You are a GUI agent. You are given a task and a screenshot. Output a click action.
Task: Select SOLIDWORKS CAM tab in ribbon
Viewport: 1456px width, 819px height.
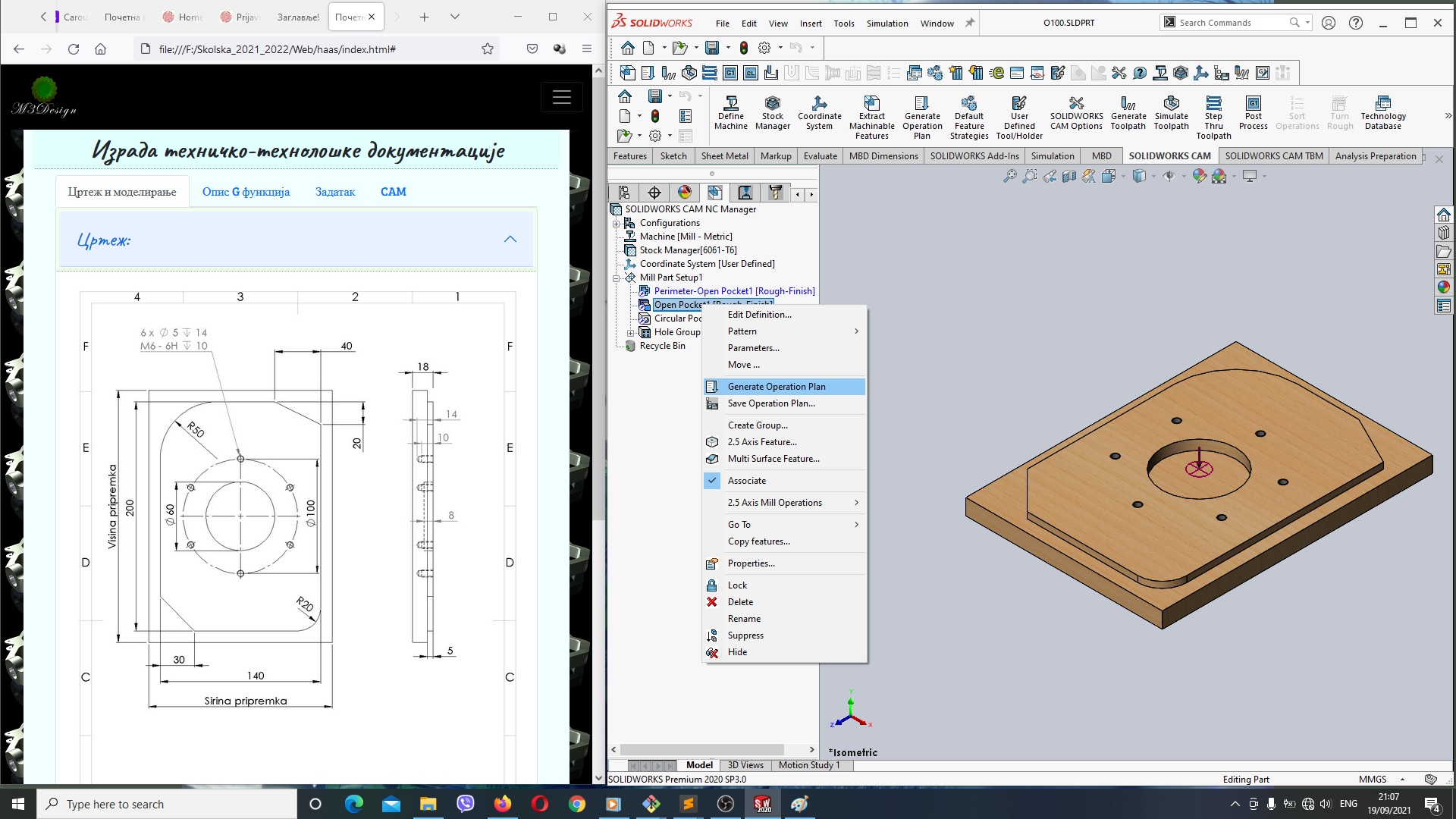coord(1169,156)
